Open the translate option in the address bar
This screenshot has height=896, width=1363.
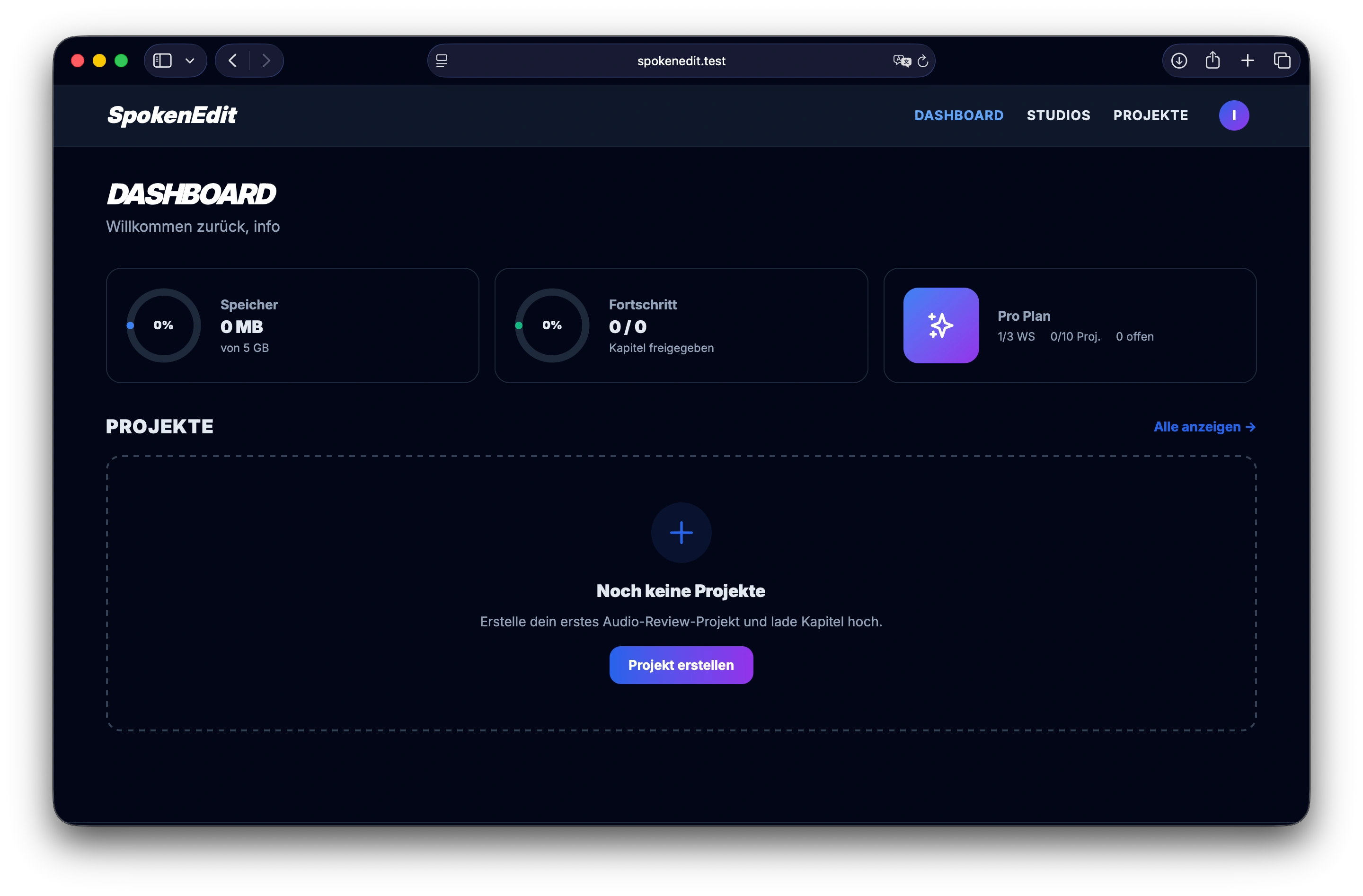point(901,61)
